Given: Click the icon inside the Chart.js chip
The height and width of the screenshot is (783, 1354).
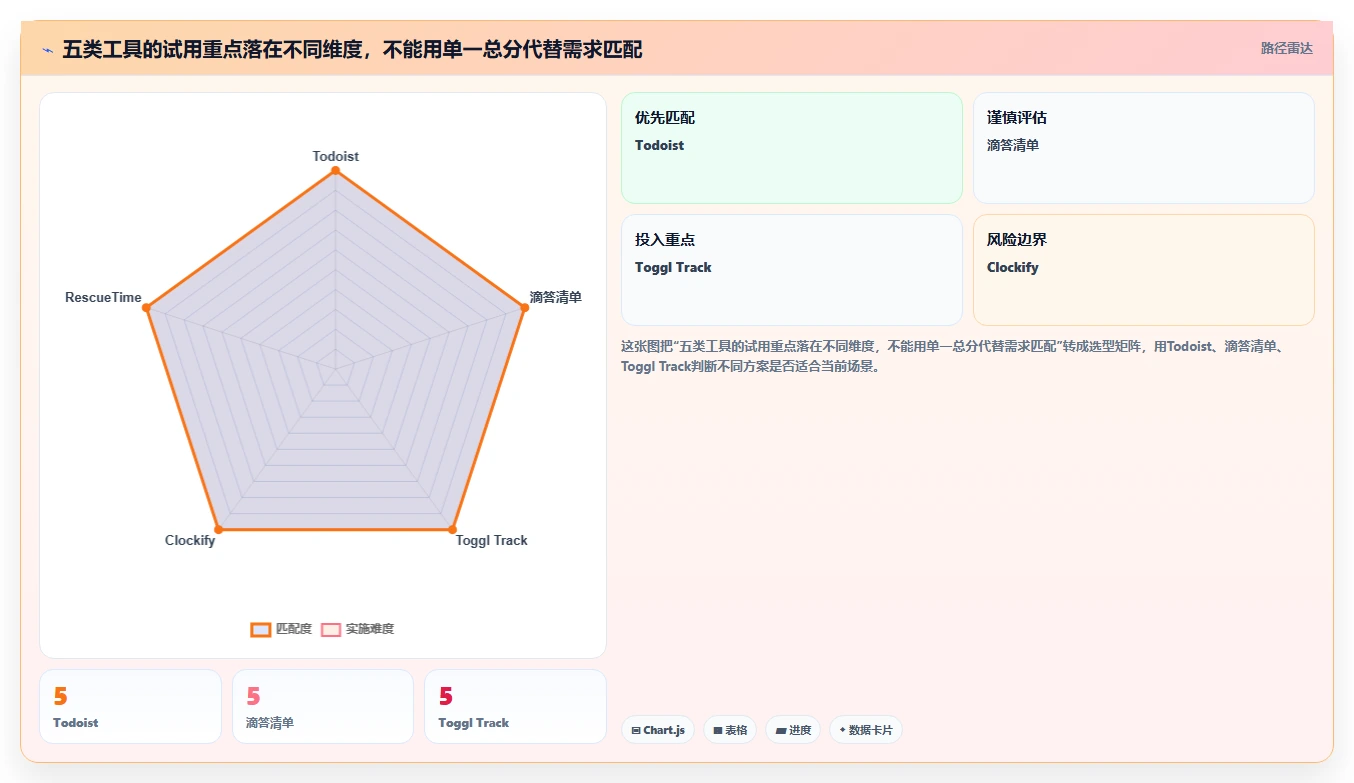Looking at the screenshot, I should (636, 731).
